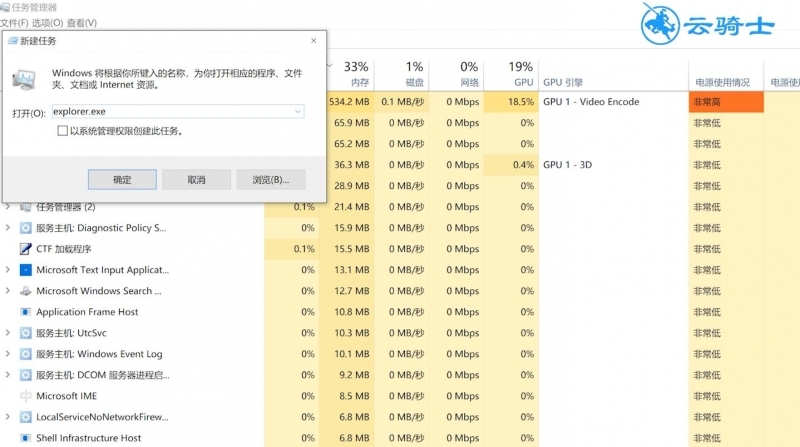
Task: Click the Application Frame Host icon
Action: click(x=25, y=312)
